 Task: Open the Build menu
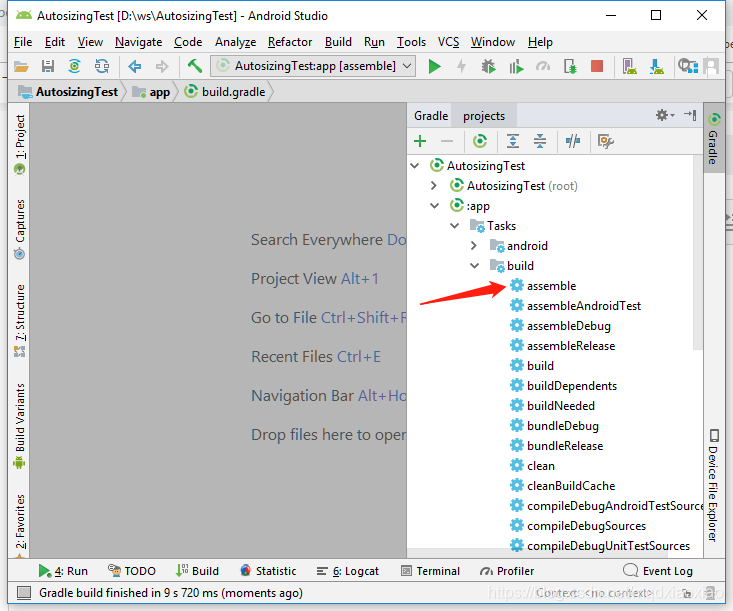pos(338,42)
